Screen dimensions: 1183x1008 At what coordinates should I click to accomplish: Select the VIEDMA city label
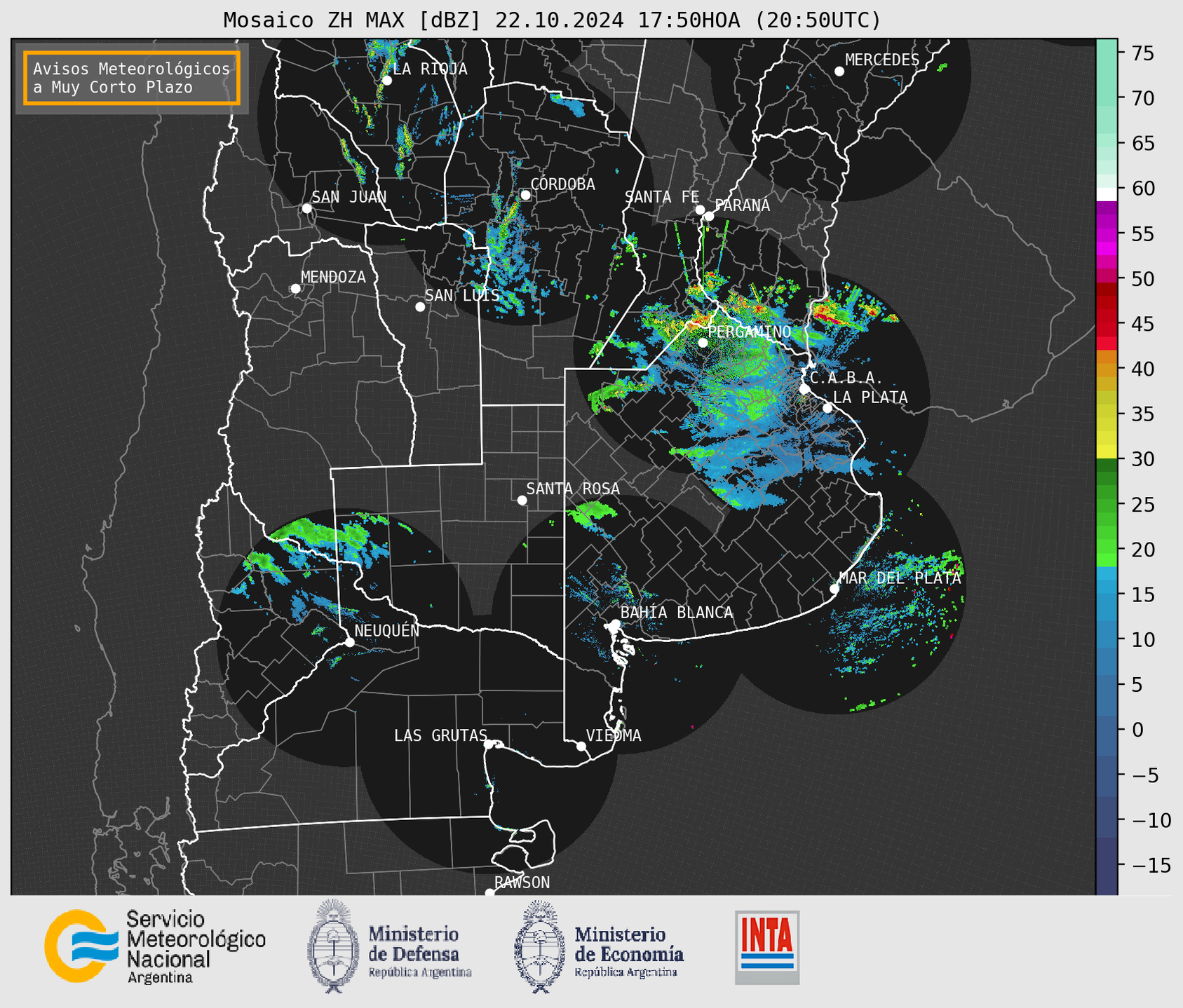614,736
